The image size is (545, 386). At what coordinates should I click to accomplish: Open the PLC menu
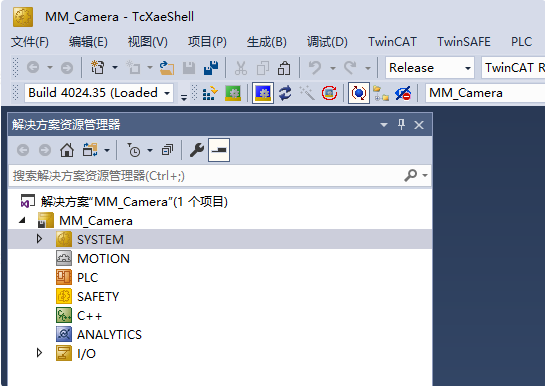(x=521, y=42)
